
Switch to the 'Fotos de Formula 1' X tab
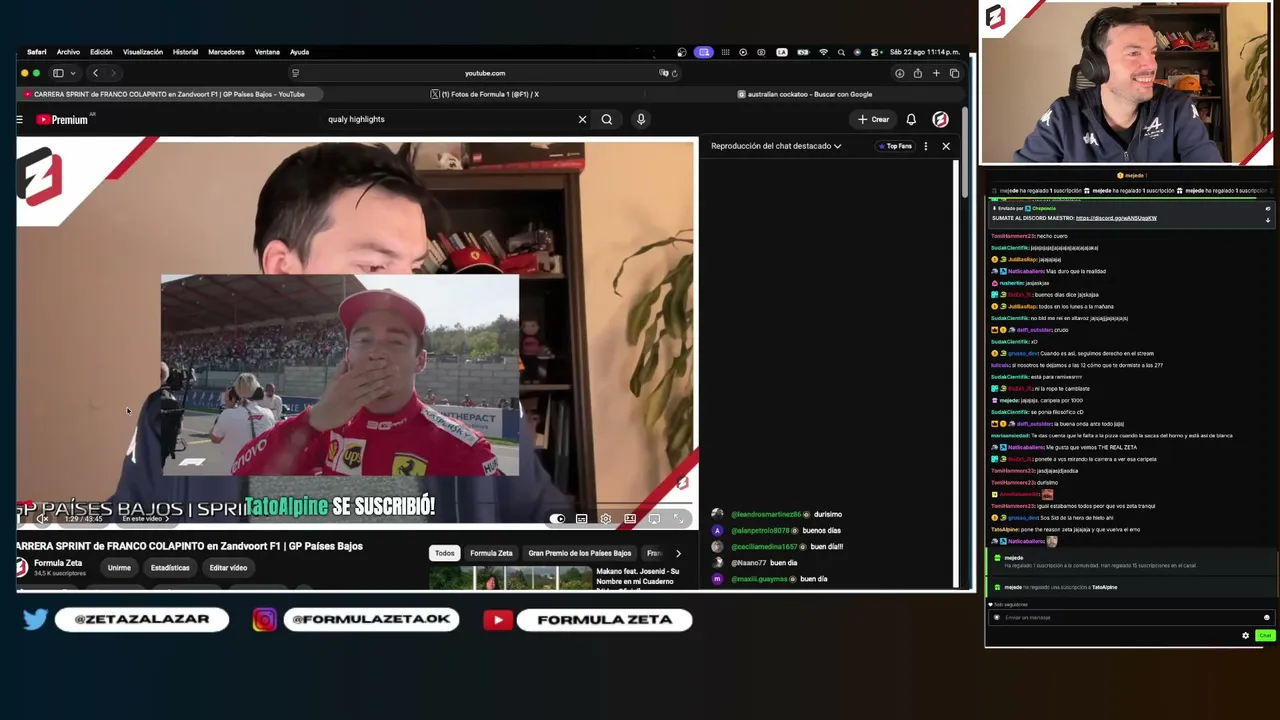pos(485,94)
